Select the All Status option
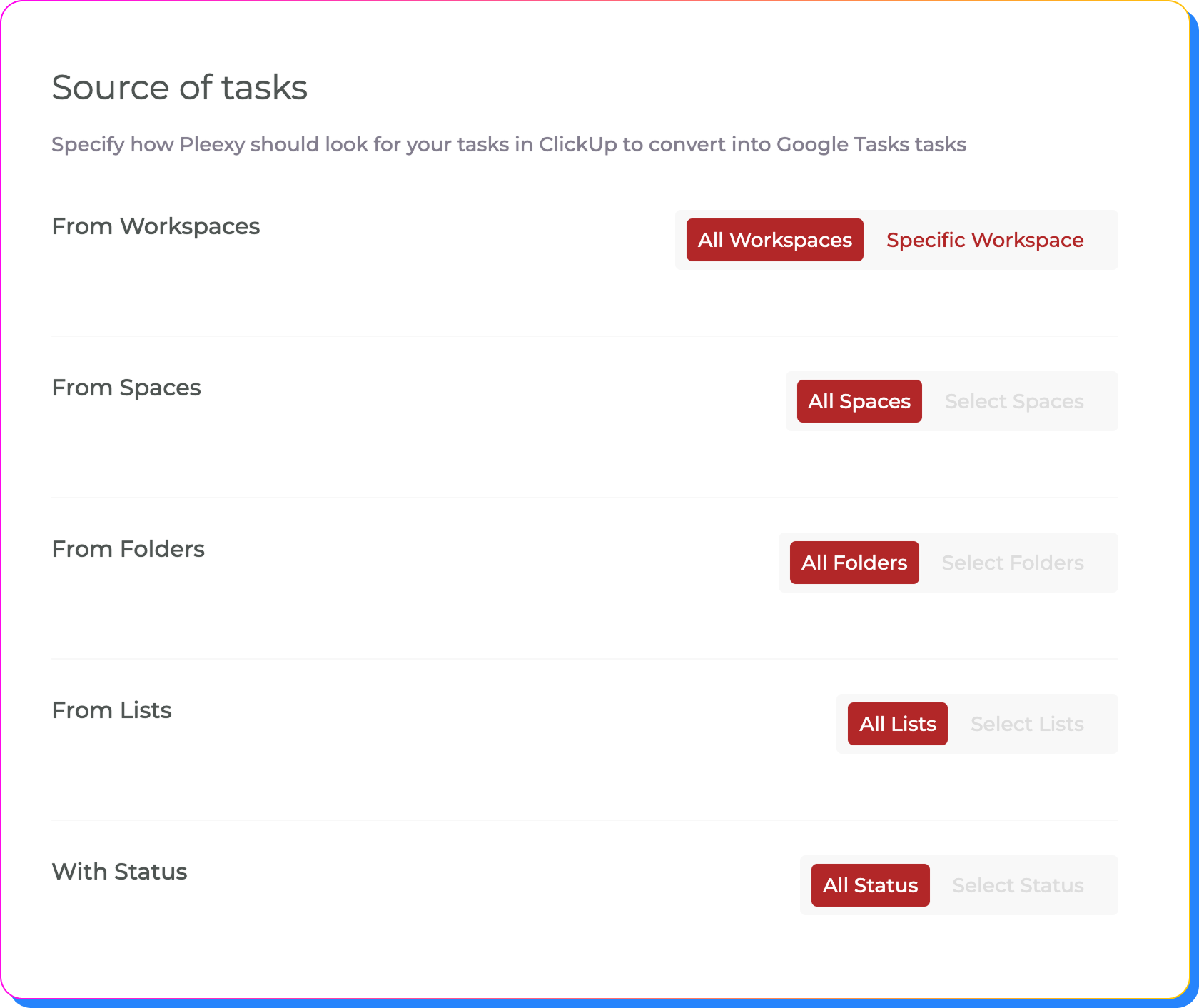The width and height of the screenshot is (1199, 1008). [x=871, y=885]
